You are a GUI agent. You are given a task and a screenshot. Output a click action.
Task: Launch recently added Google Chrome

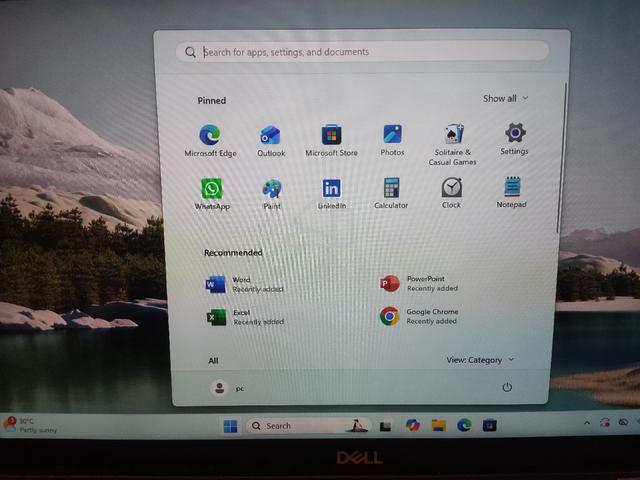tap(419, 316)
